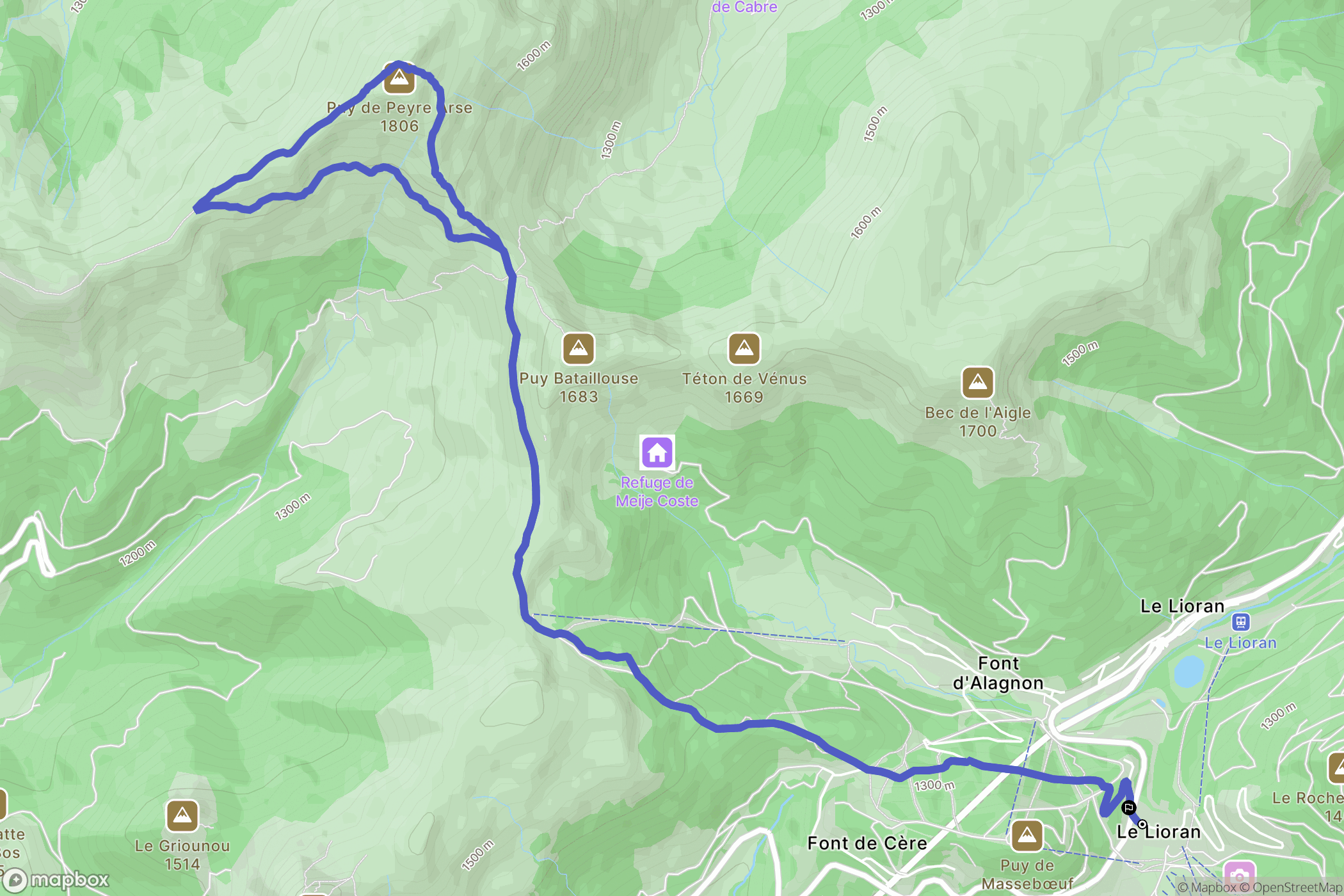The image size is (1344, 896).
Task: Click the small blue lake near Le Lioran
Action: pos(1189,671)
